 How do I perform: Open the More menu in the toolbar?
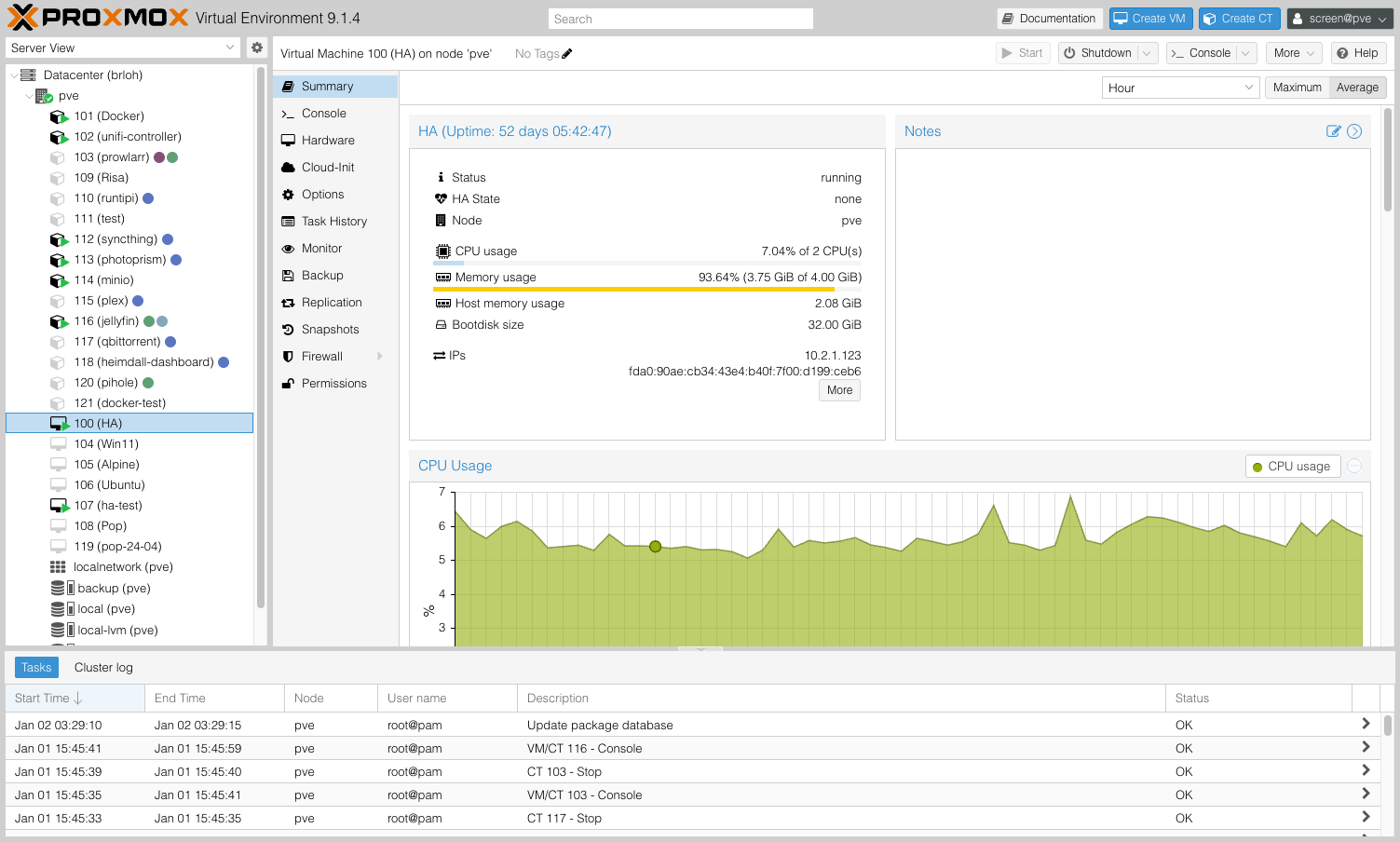click(x=1293, y=53)
